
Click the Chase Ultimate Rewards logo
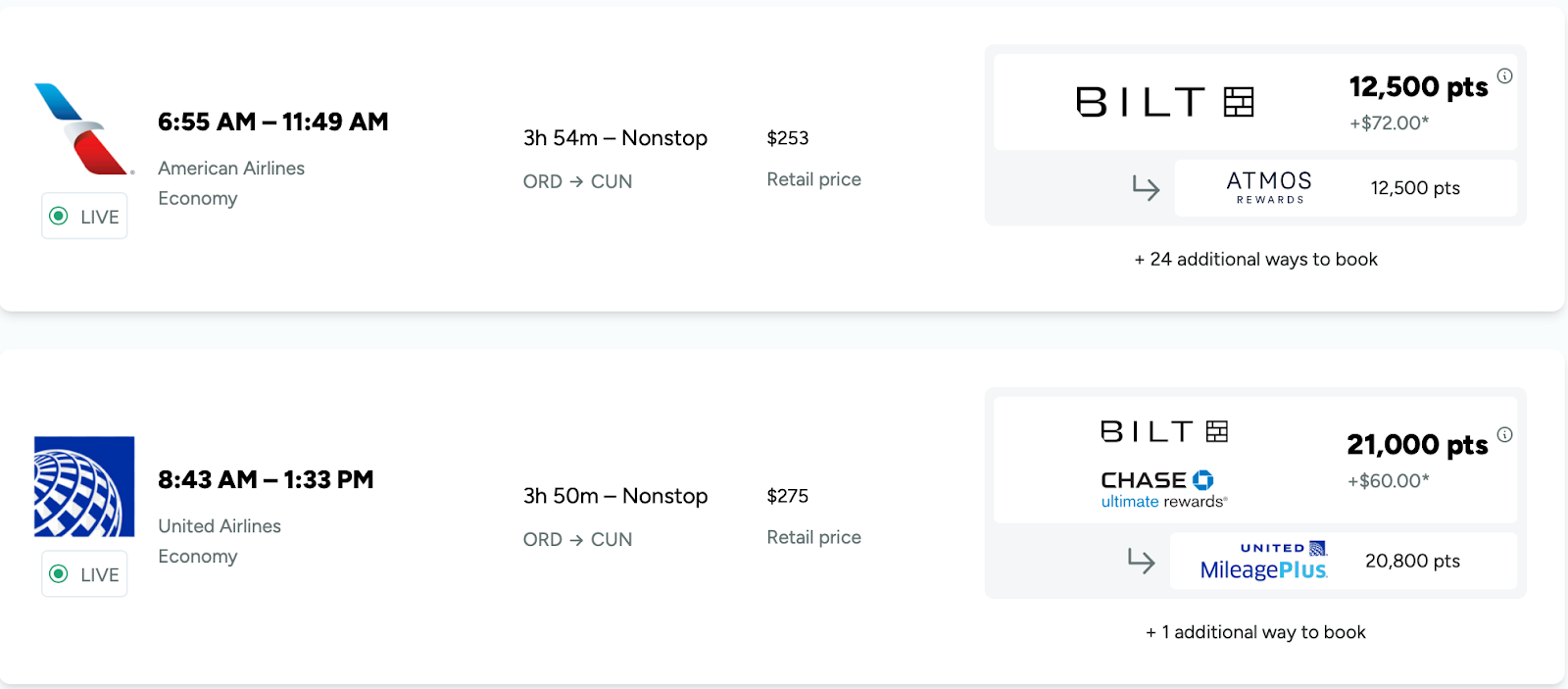pyautogui.click(x=1163, y=489)
